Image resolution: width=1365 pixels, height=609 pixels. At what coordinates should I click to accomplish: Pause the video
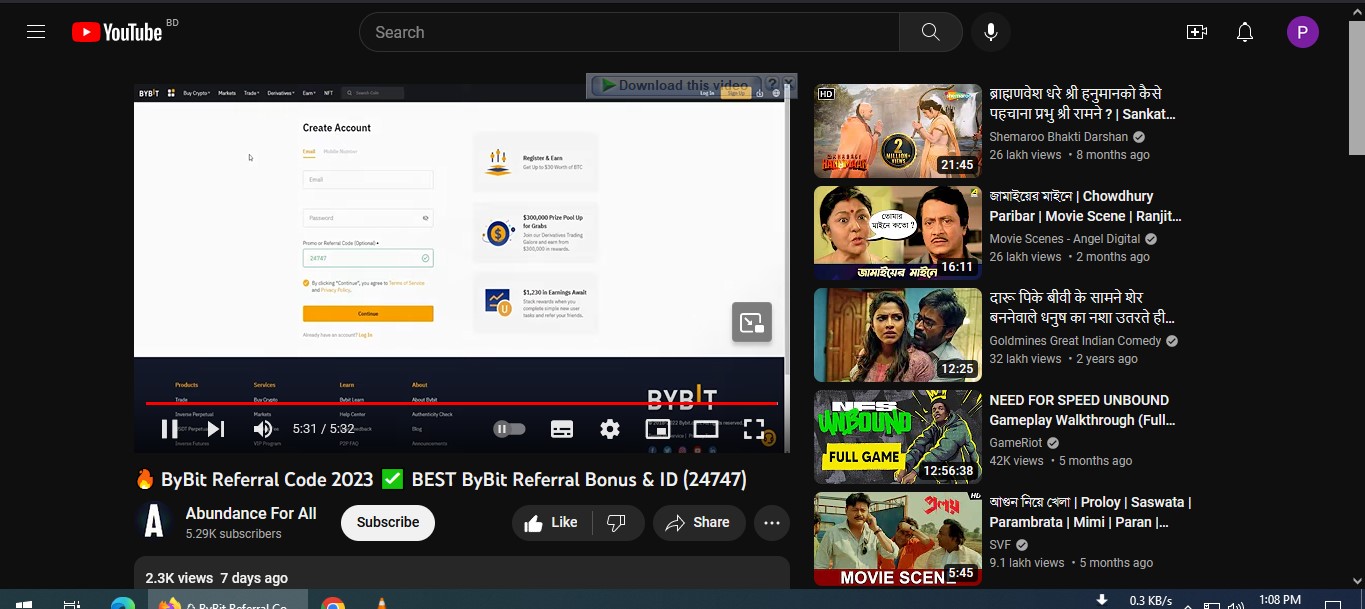point(170,429)
